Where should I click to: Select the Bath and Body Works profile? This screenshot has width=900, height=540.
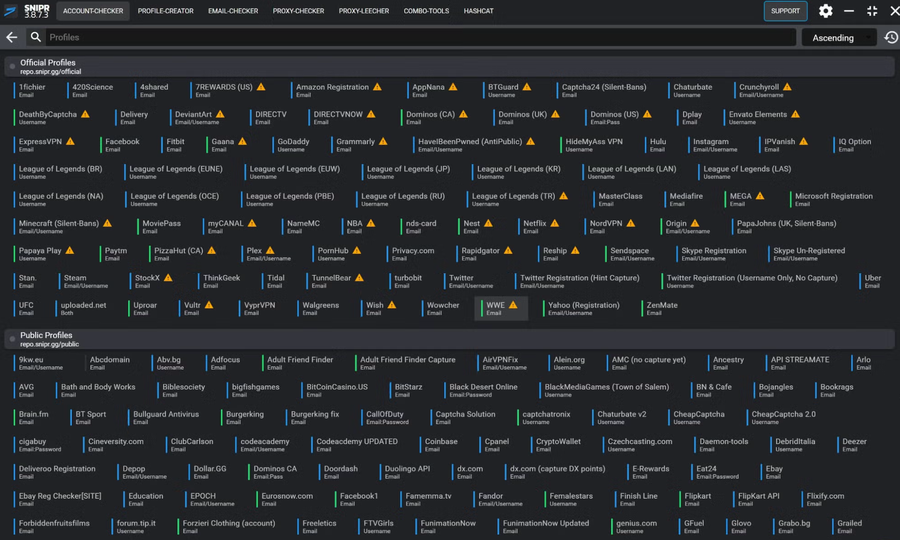pyautogui.click(x=96, y=390)
